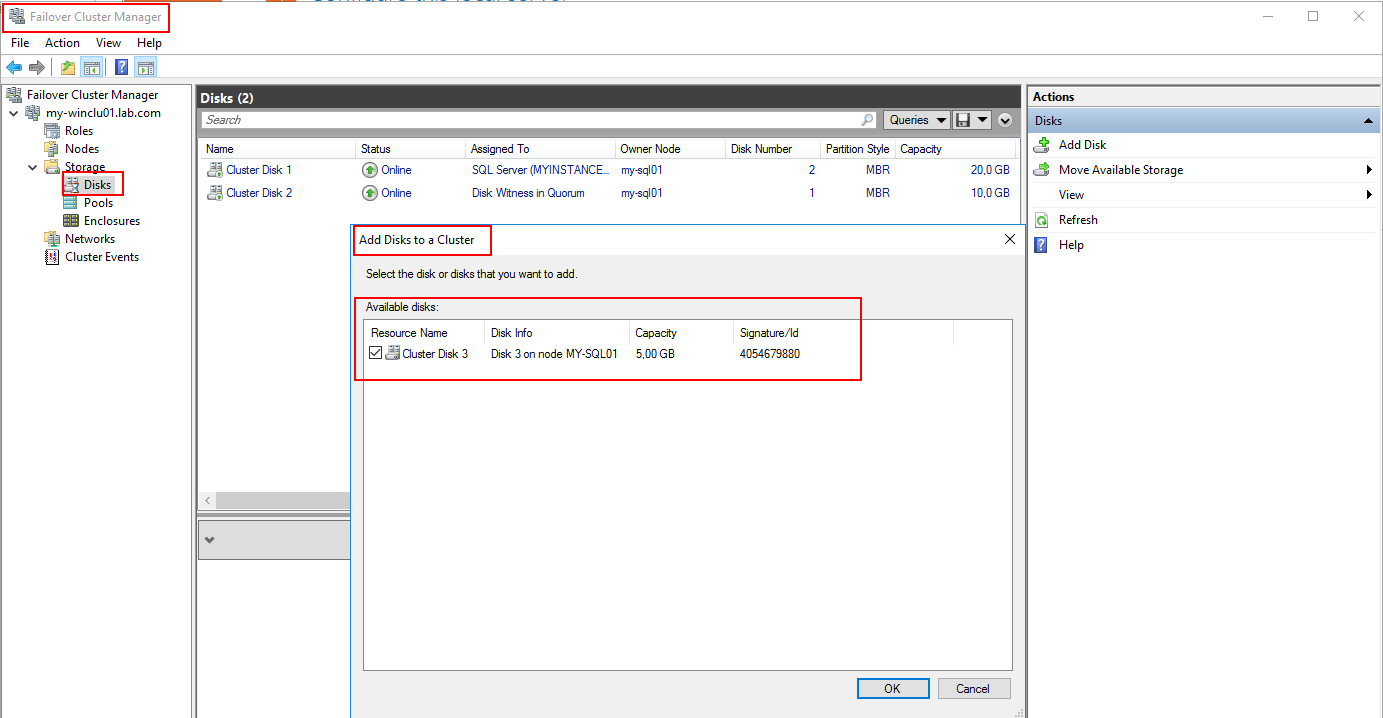Click the Forward arrow toolbar icon

tap(37, 68)
